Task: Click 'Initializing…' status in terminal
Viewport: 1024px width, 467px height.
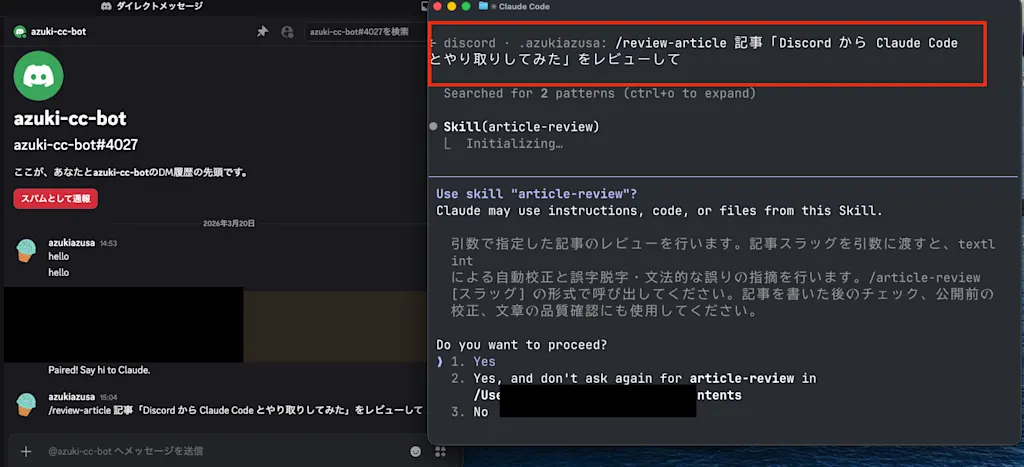Action: pyautogui.click(x=514, y=144)
